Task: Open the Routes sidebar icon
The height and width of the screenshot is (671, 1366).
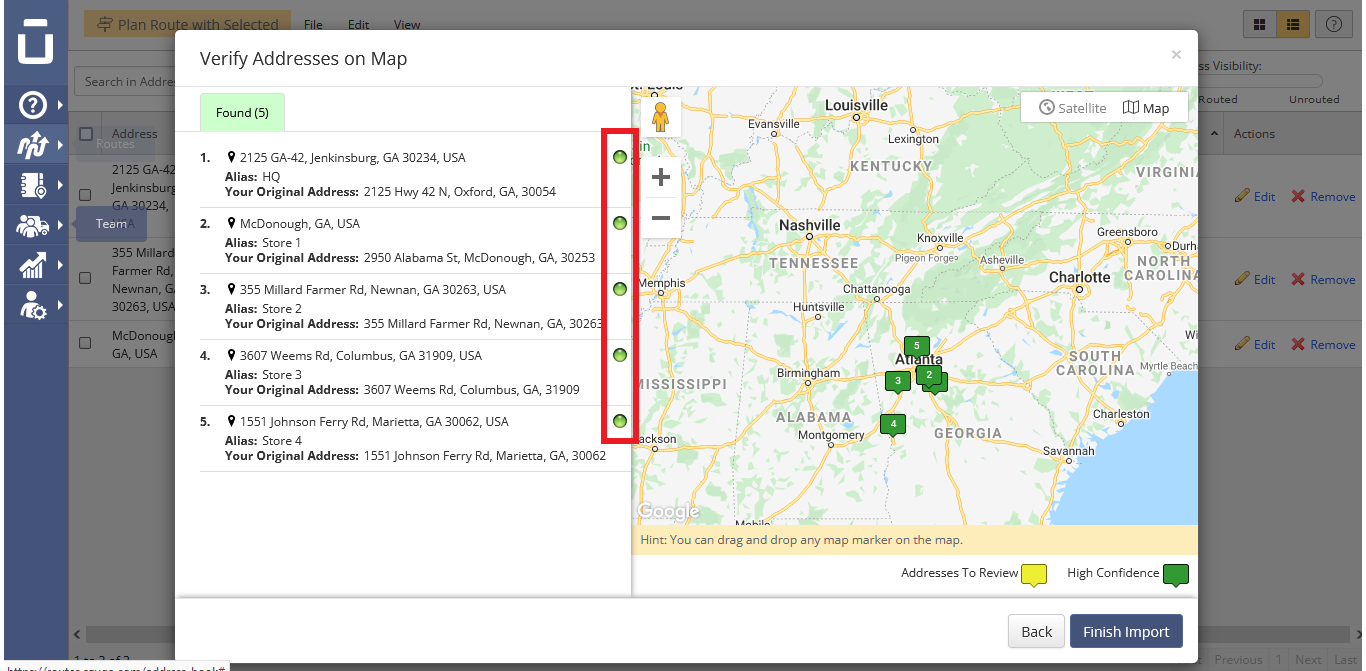Action: click(x=33, y=145)
